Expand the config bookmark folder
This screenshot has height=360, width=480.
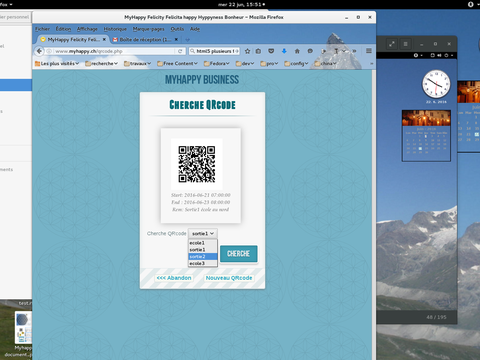tap(296, 63)
